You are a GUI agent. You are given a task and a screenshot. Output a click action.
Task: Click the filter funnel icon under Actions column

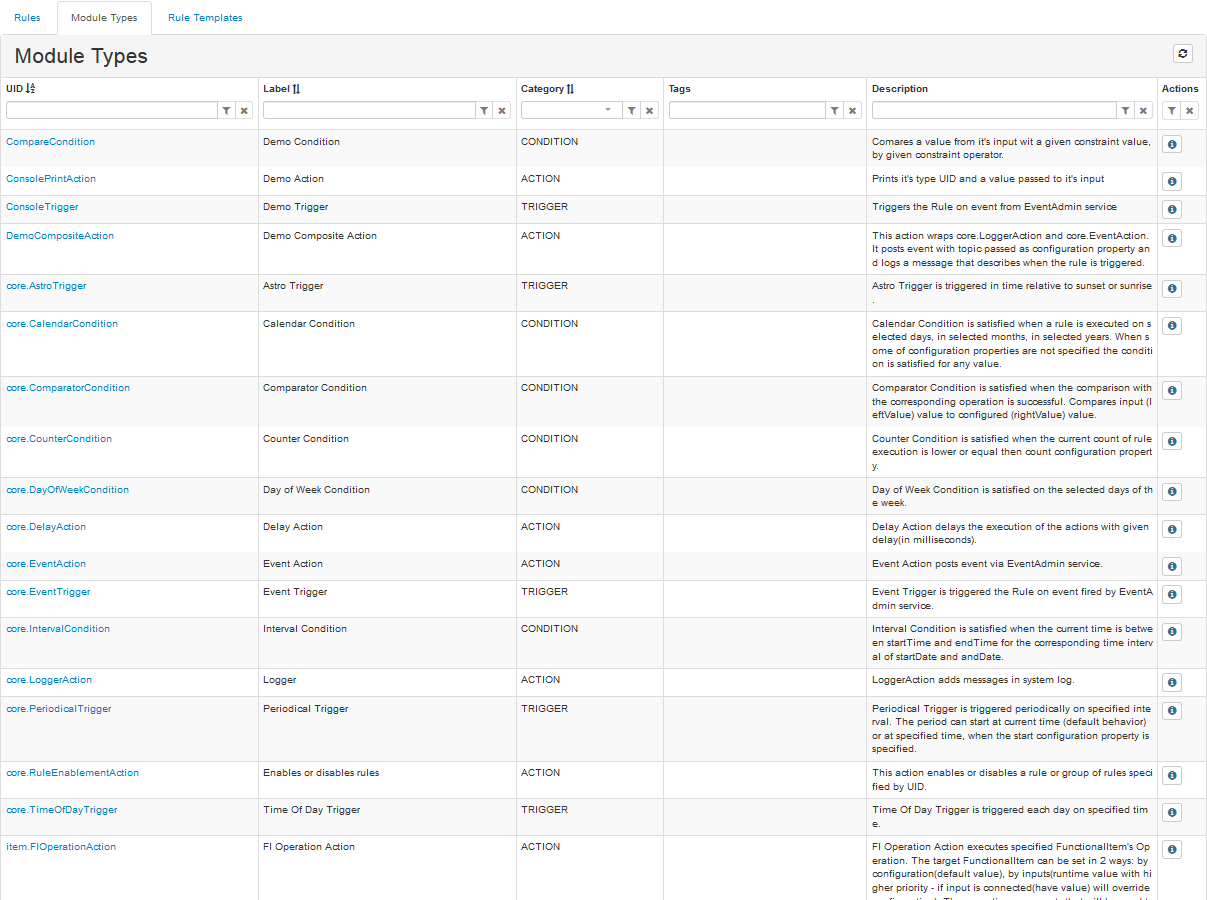(x=1171, y=110)
